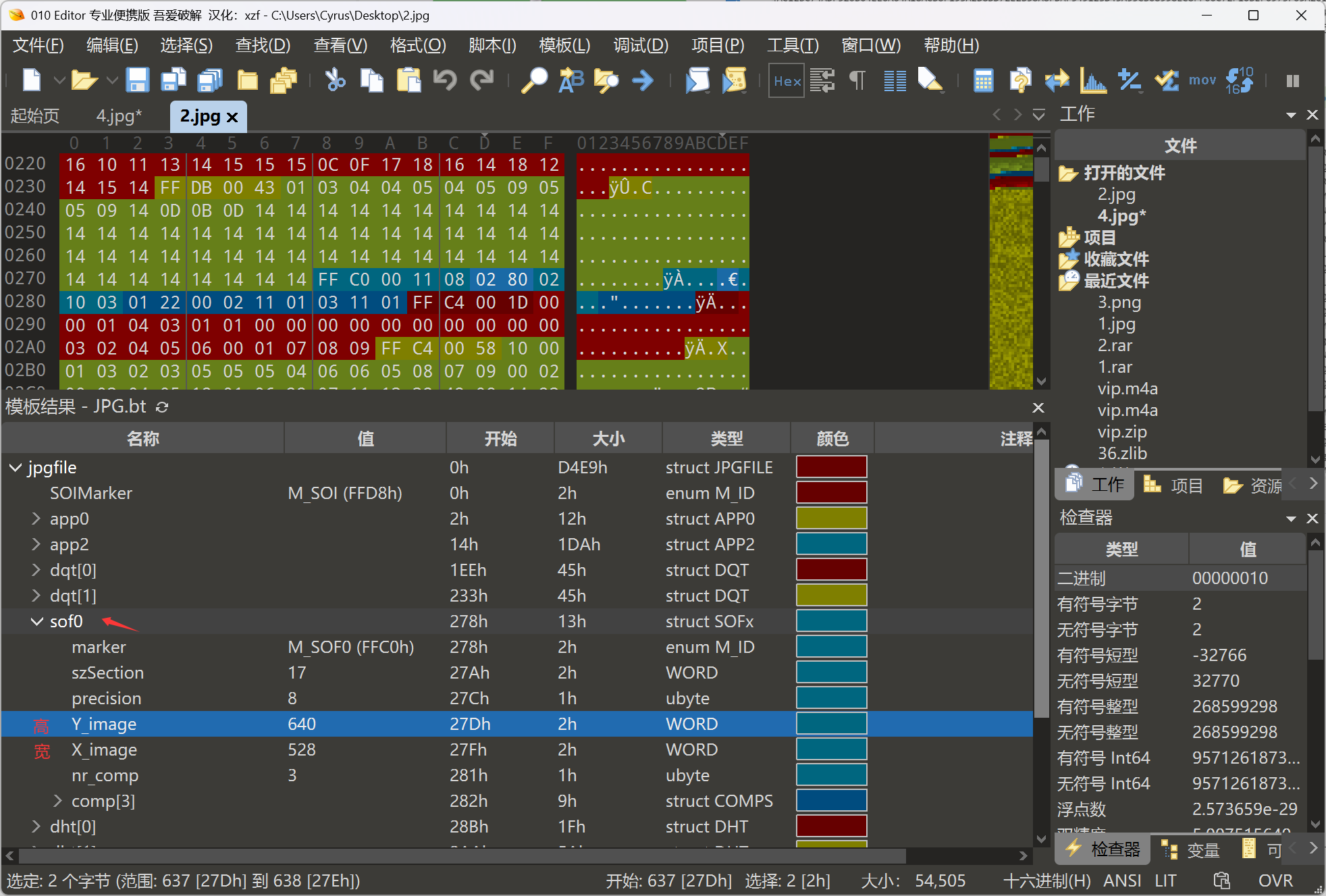Refresh the JPG.bt template results
The image size is (1326, 896).
click(x=162, y=406)
